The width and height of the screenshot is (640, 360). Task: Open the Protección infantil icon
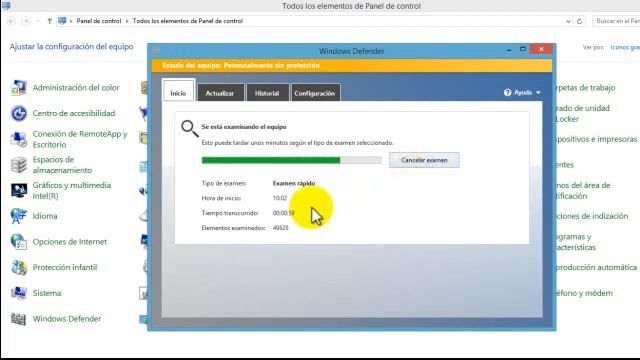coord(19,267)
